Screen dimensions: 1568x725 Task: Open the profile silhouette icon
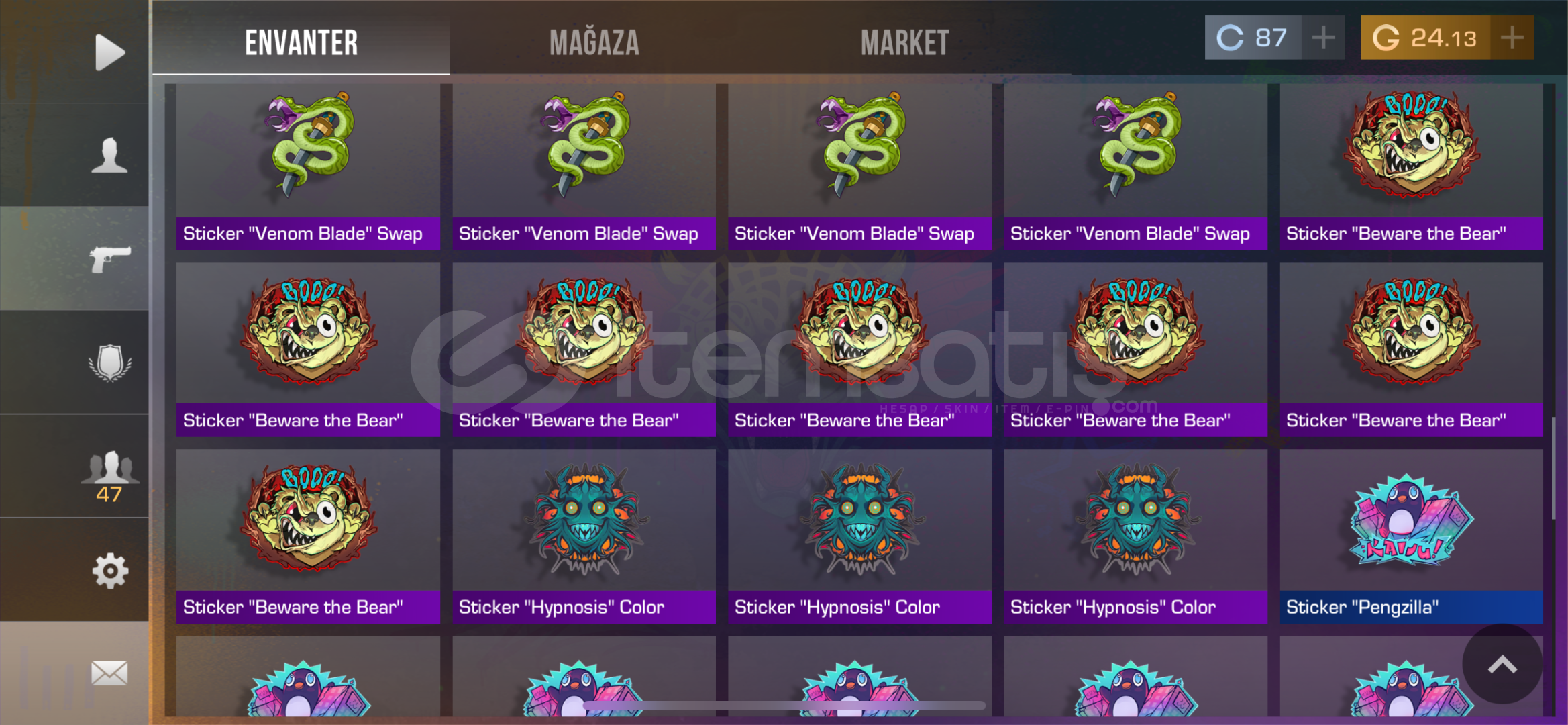[109, 155]
